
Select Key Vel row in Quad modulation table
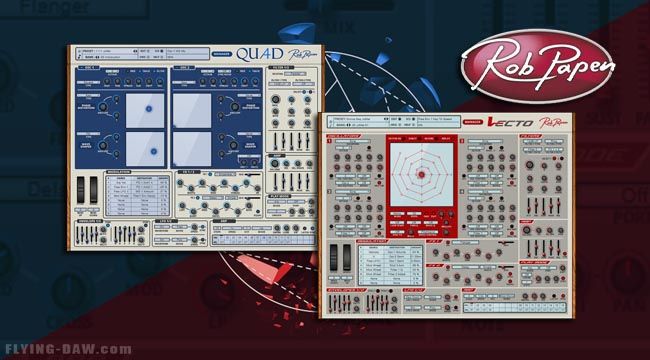[138, 182]
